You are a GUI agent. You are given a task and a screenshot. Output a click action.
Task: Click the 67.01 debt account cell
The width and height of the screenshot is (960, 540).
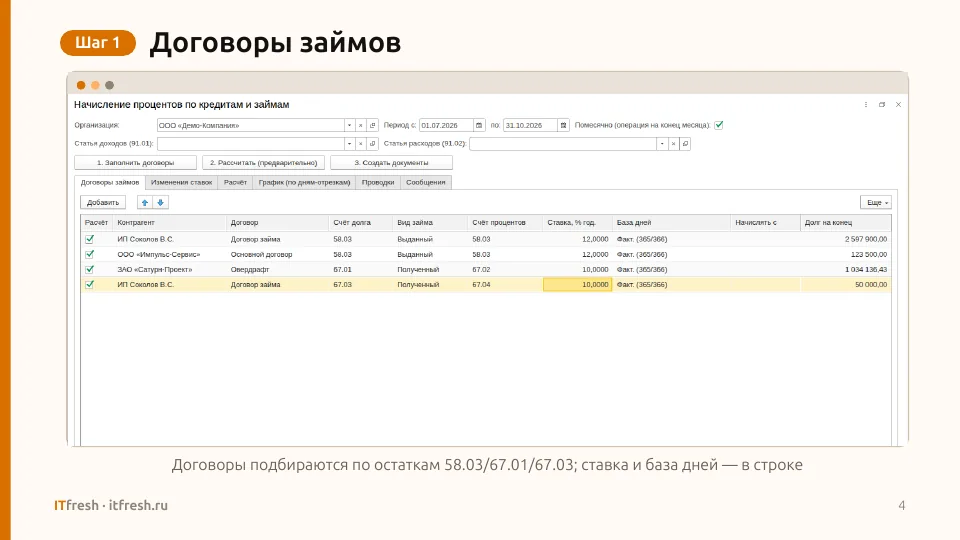tap(361, 269)
